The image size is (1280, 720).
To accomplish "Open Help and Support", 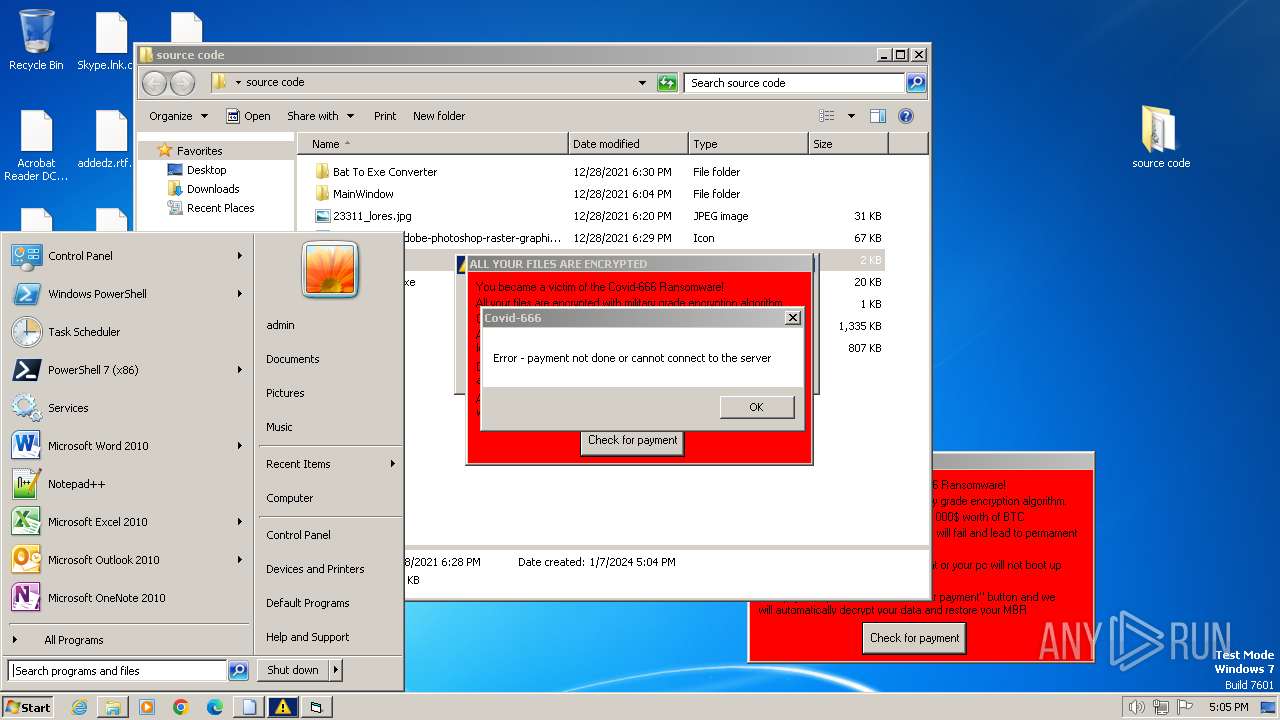I will 308,637.
